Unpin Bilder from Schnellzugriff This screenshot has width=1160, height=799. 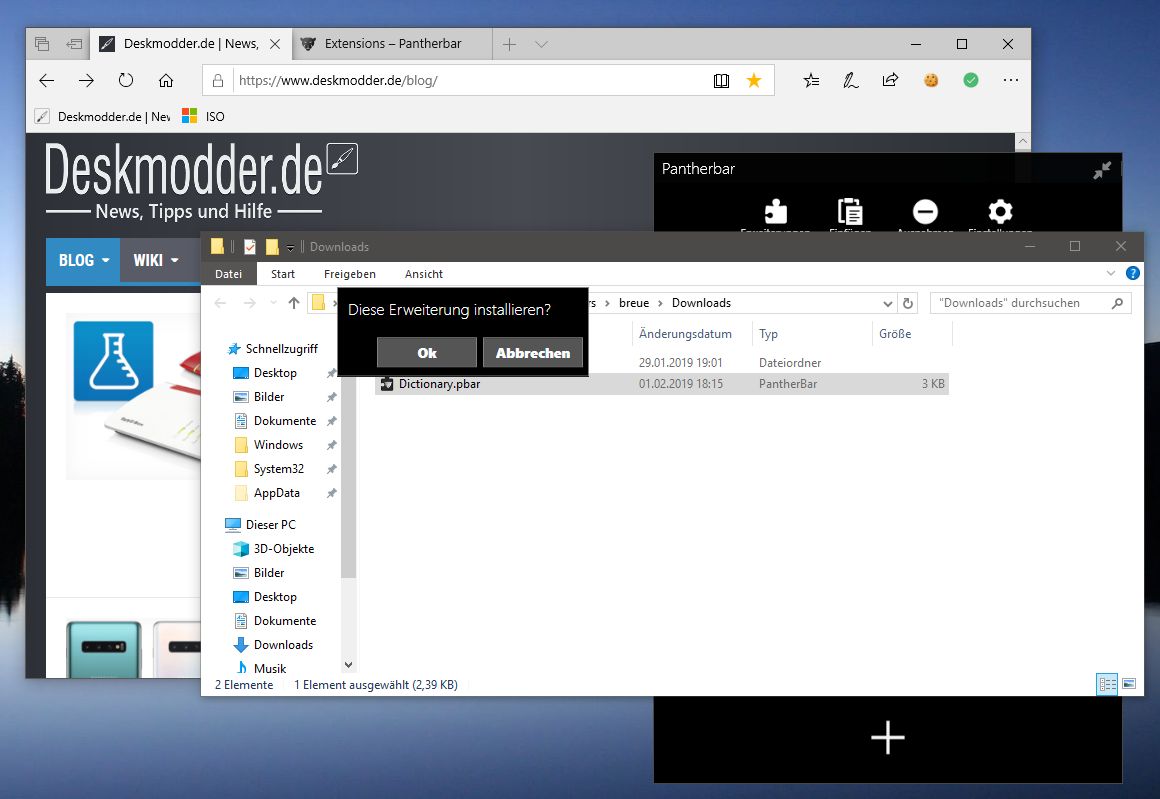point(331,397)
